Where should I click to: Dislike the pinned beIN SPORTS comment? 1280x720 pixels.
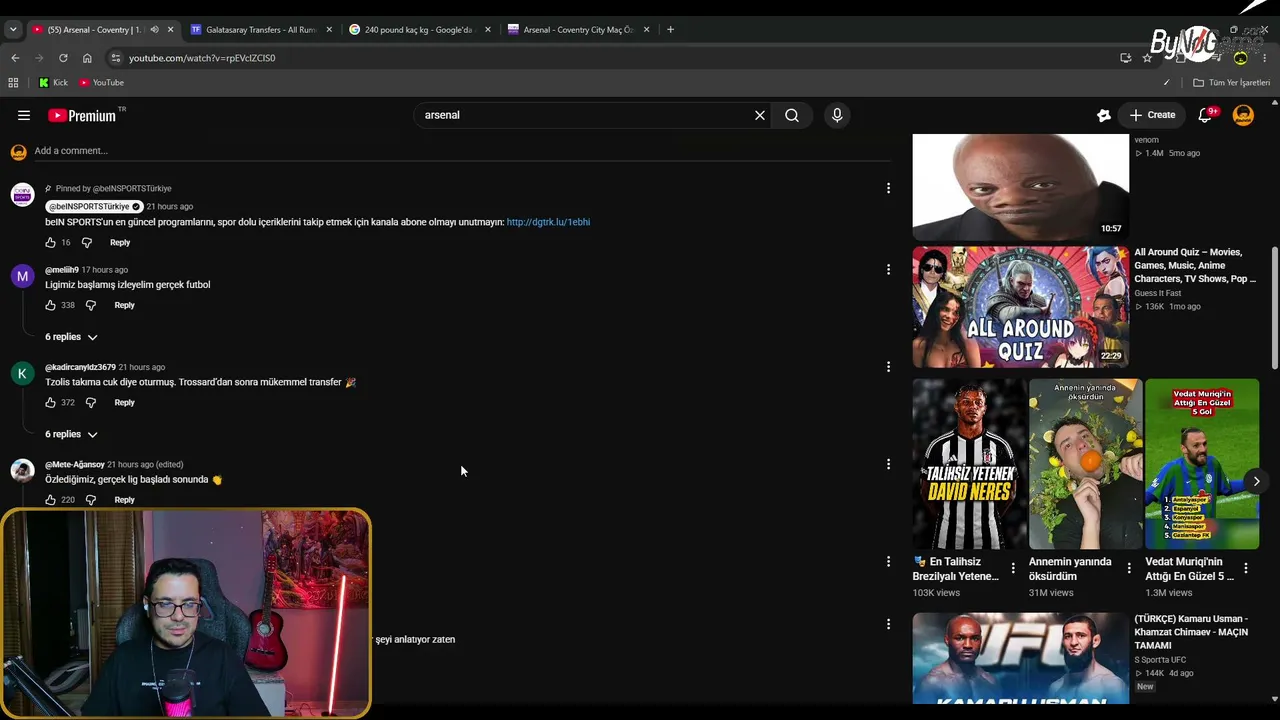(x=87, y=243)
